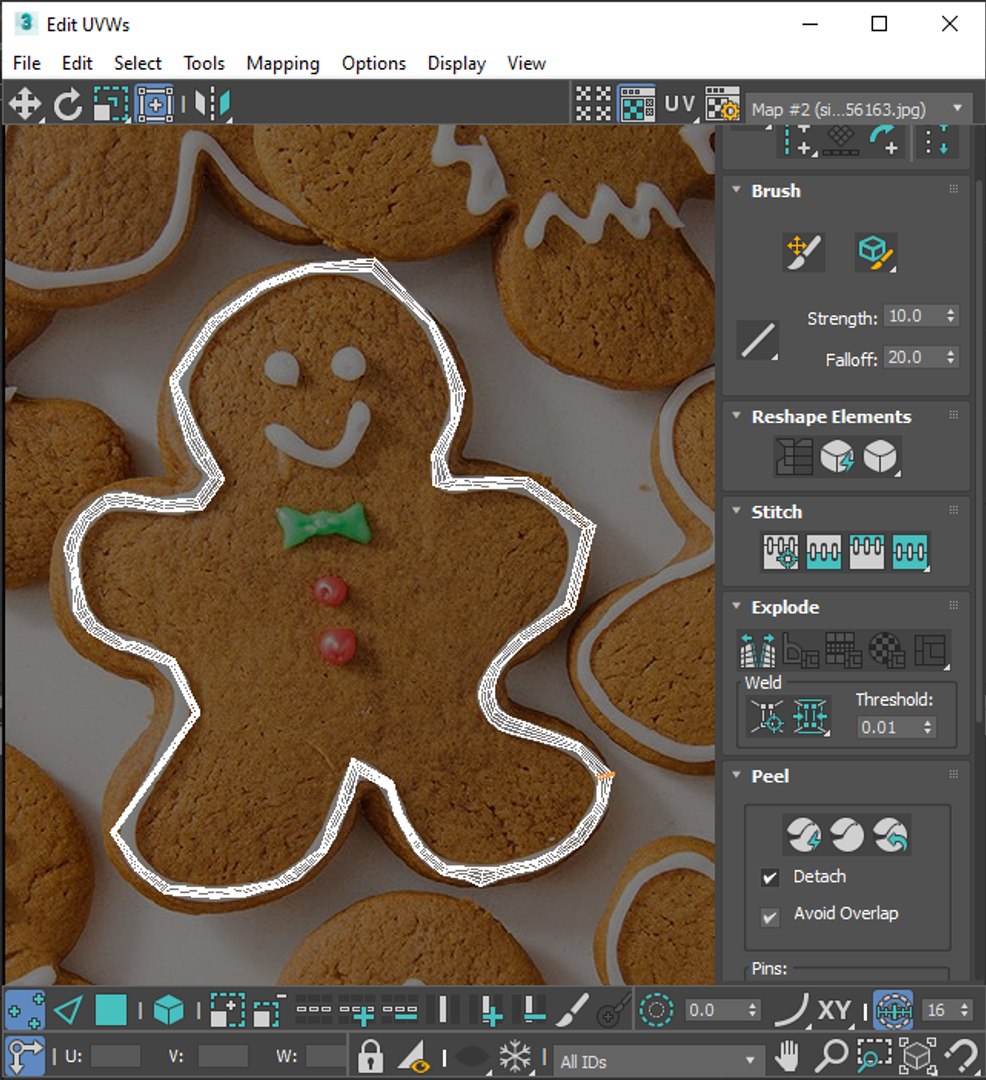Click the Break icon in Explode
Image resolution: width=986 pixels, height=1080 pixels.
pyautogui.click(x=757, y=650)
